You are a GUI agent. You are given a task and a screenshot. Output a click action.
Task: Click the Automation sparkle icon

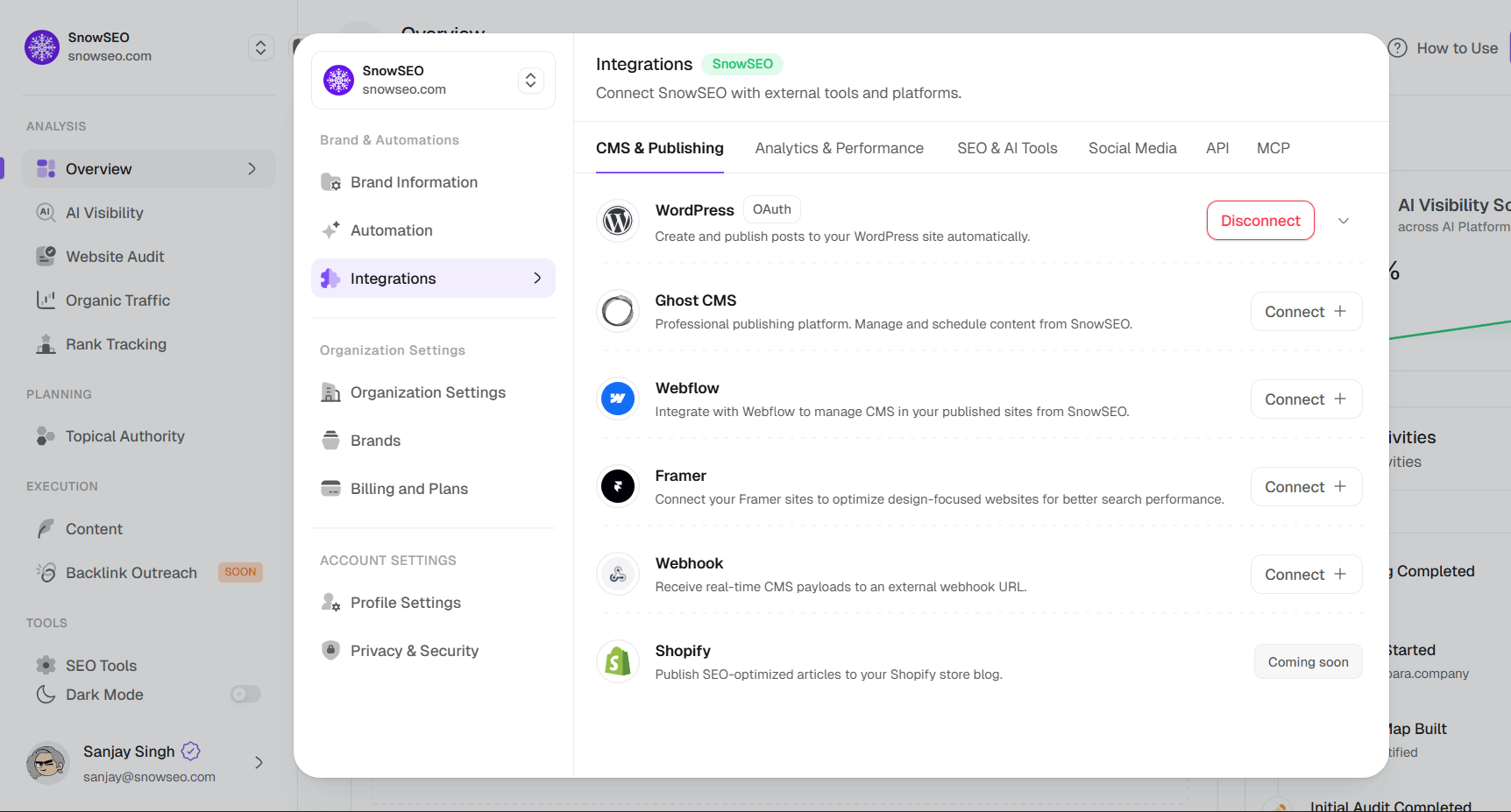330,230
